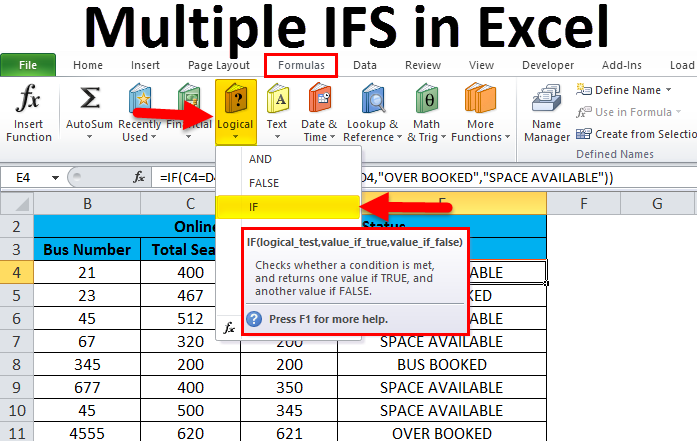Click the fx icon beside formula bar
This screenshot has width=697, height=441.
[139, 177]
